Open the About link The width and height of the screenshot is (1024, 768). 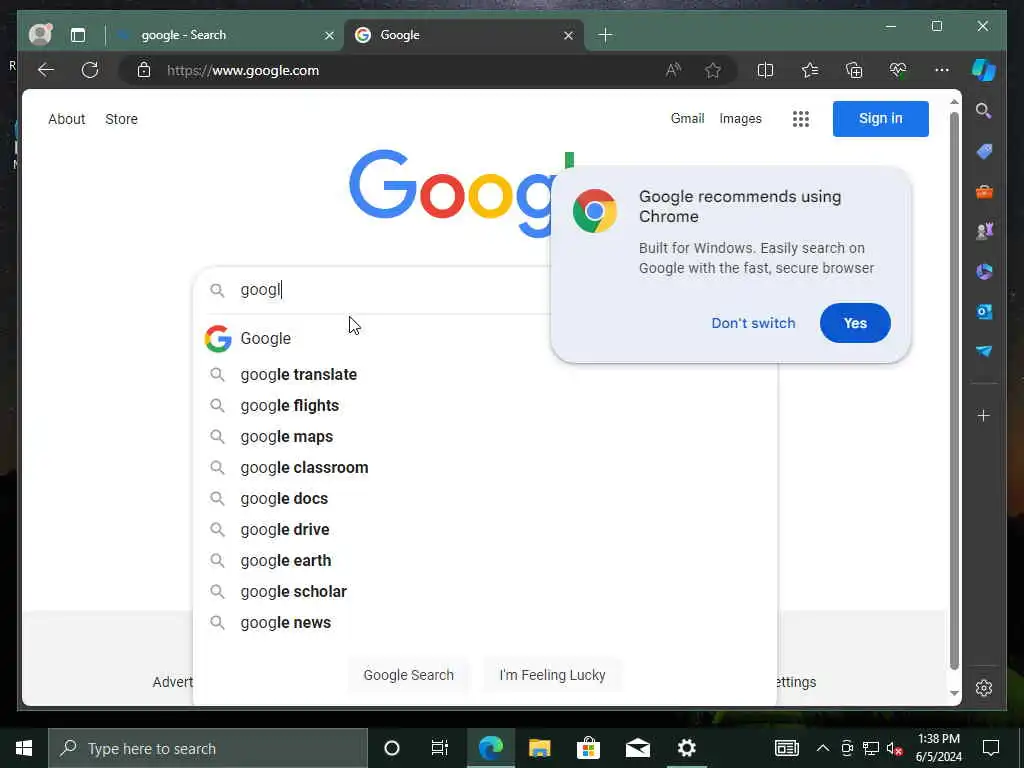pos(67,119)
